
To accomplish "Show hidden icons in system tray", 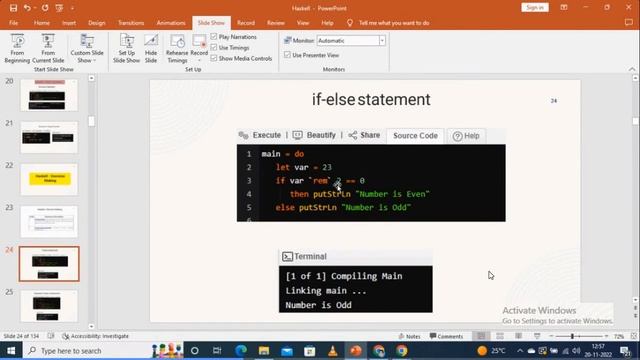I will pos(520,351).
